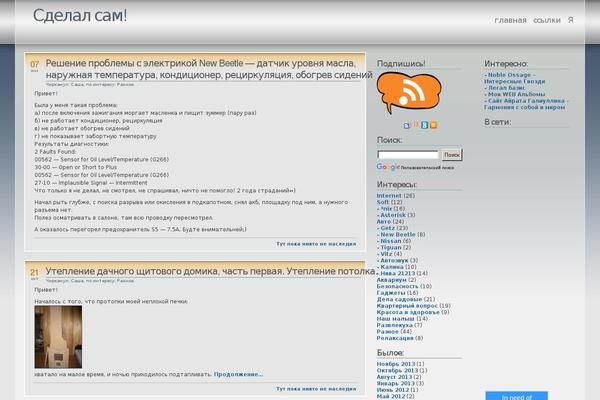Open the 'Asterisk' subcategory

(x=391, y=215)
